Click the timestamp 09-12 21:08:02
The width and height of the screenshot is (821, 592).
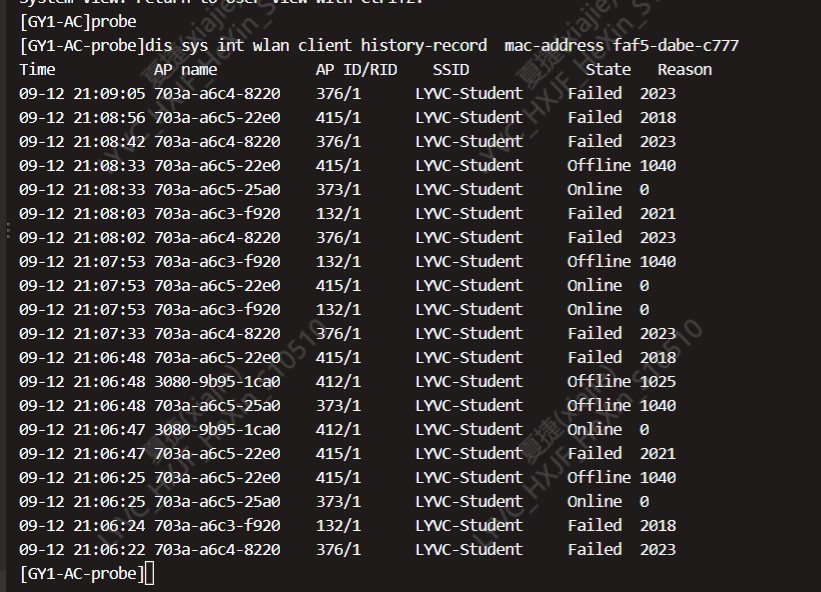click(x=82, y=238)
